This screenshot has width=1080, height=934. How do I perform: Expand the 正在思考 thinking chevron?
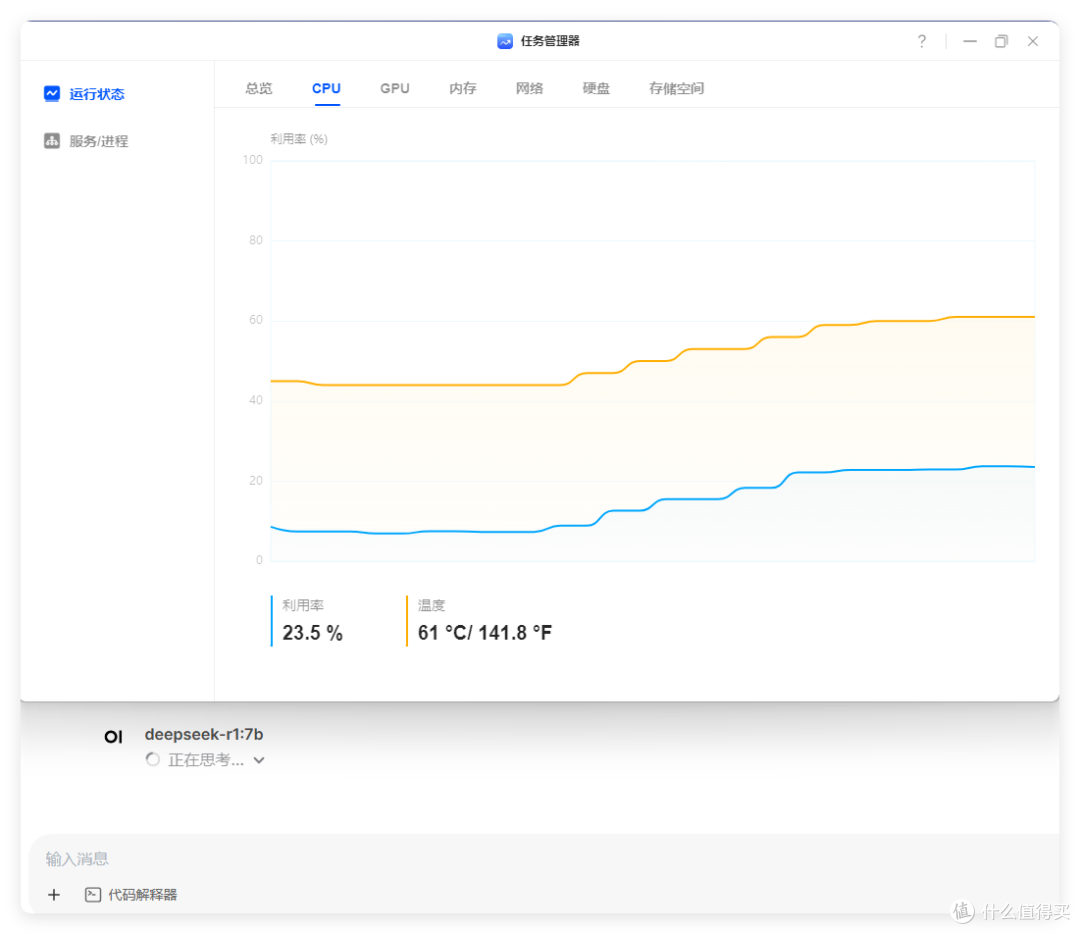coord(259,760)
